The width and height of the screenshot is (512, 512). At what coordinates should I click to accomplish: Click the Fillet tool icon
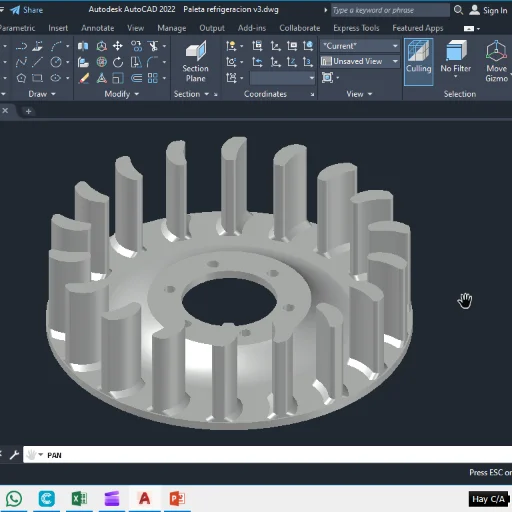pos(152,62)
